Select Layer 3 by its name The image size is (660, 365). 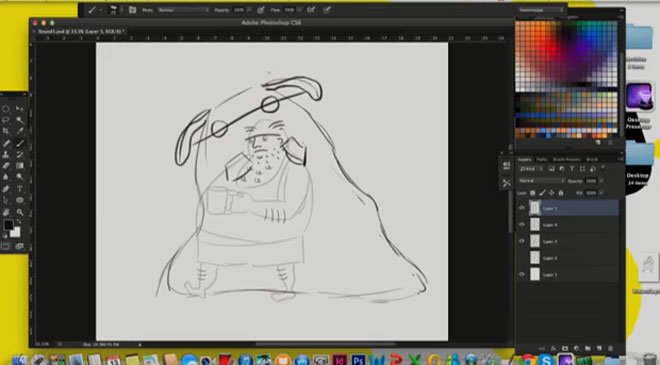pyautogui.click(x=550, y=242)
